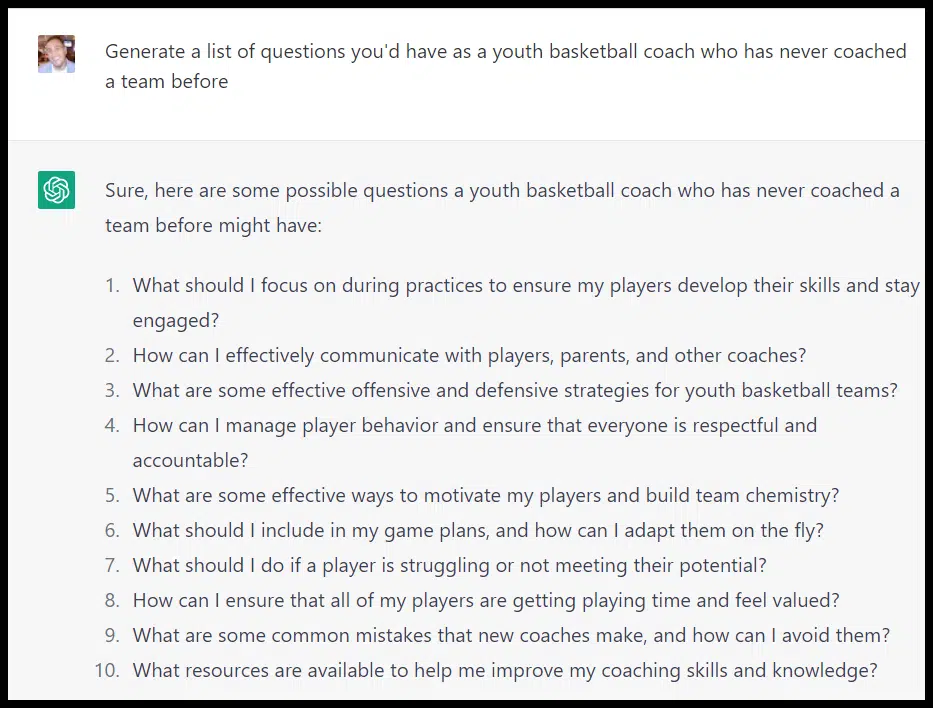Select the common mistakes new coaches question
Image resolution: width=933 pixels, height=708 pixels.
pyautogui.click(x=511, y=635)
